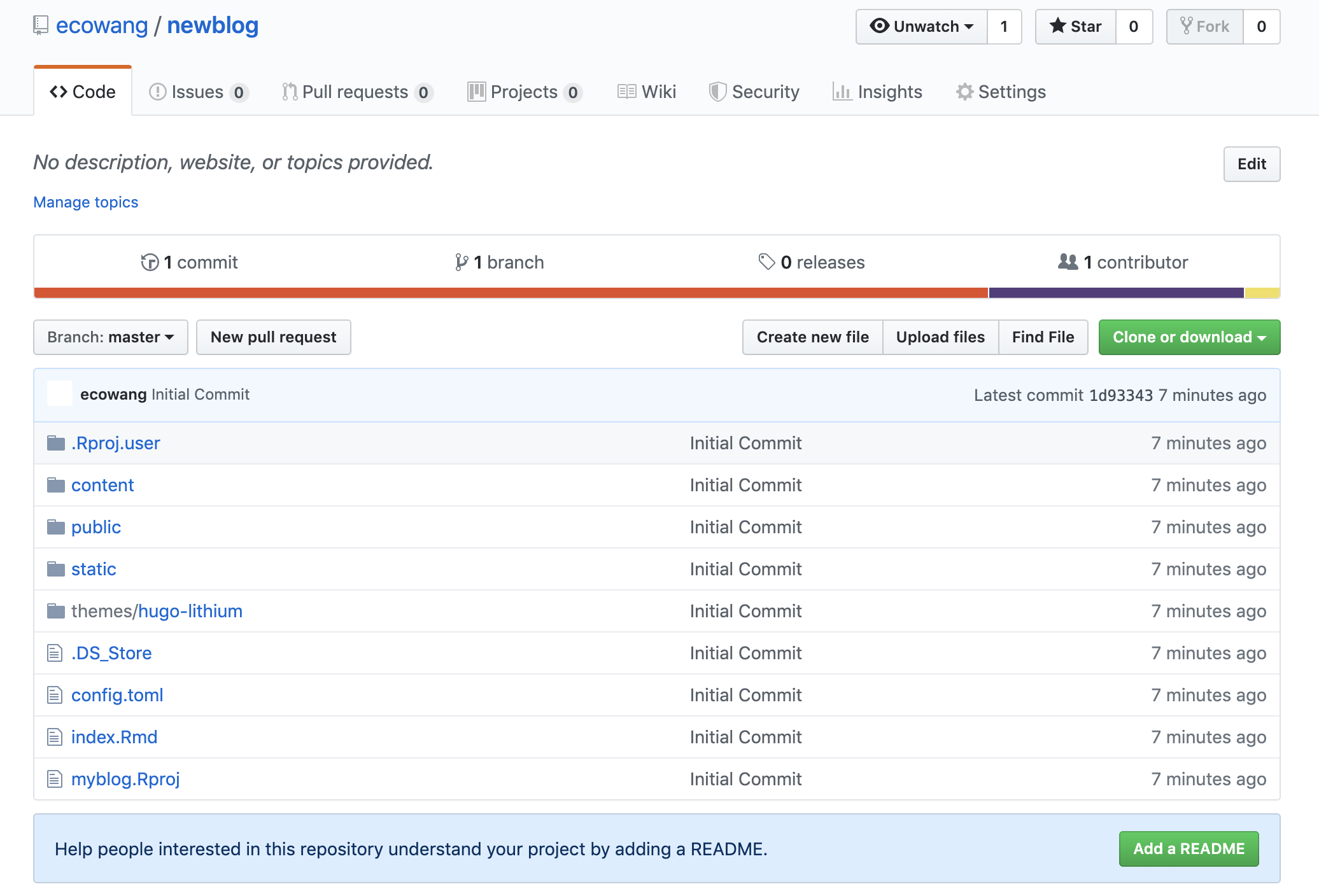
Task: Click the file icon next to .DS_Store
Action: coord(55,653)
